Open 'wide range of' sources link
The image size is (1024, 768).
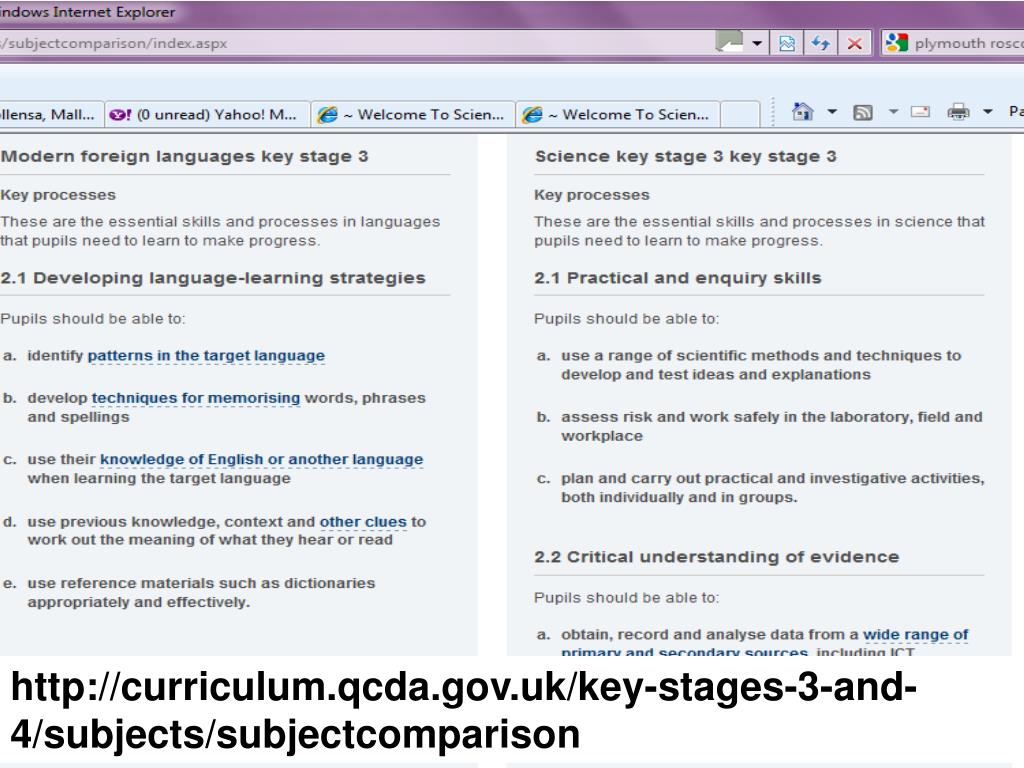(916, 635)
